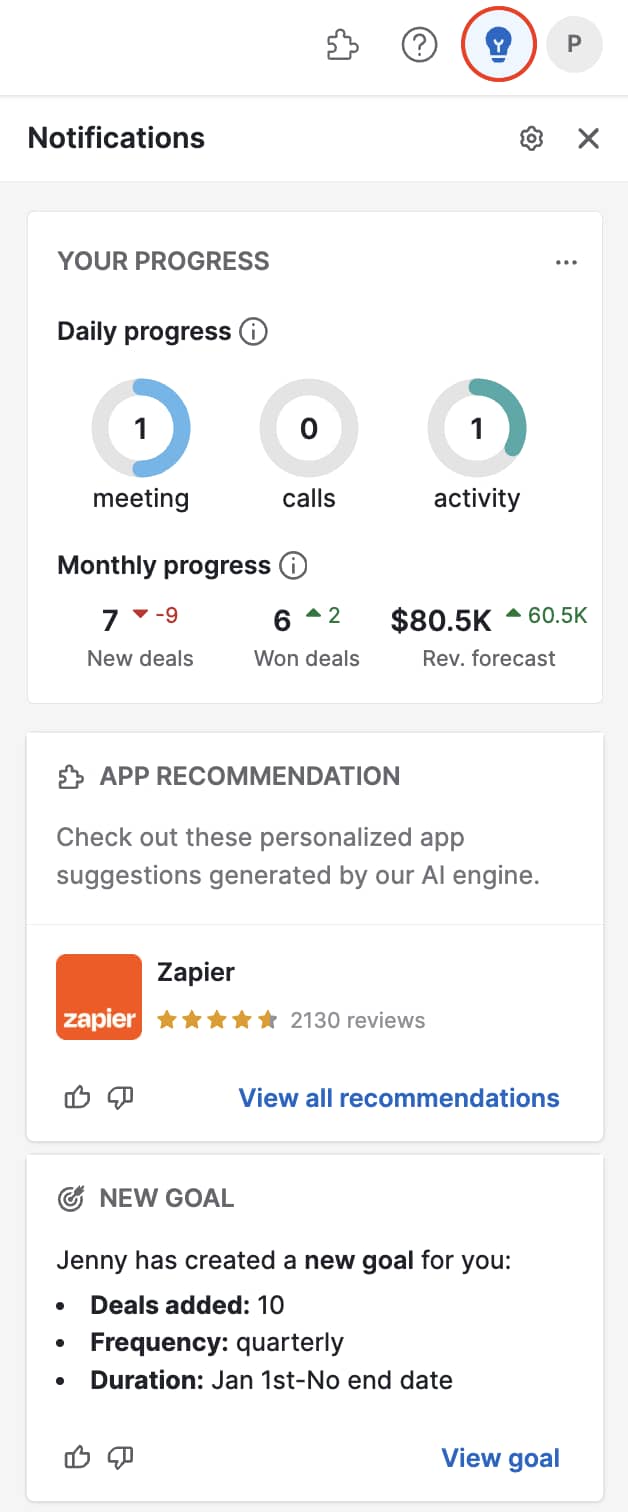Give the Zapier recommendation a thumbs up
The width and height of the screenshot is (628, 1512).
click(x=77, y=1097)
